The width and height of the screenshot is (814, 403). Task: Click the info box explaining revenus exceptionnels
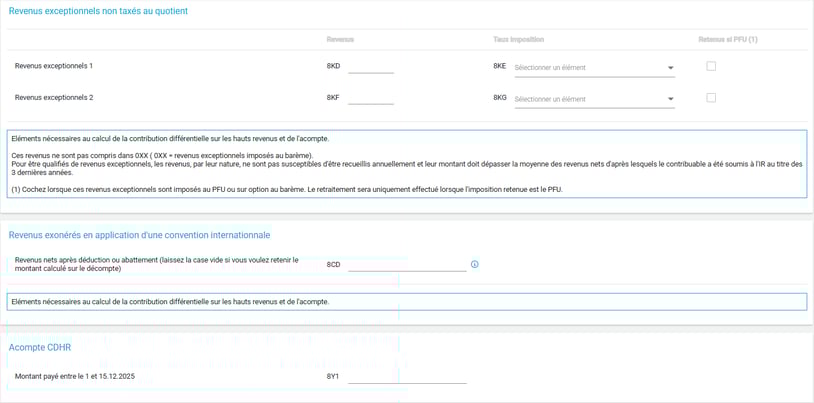[406, 164]
